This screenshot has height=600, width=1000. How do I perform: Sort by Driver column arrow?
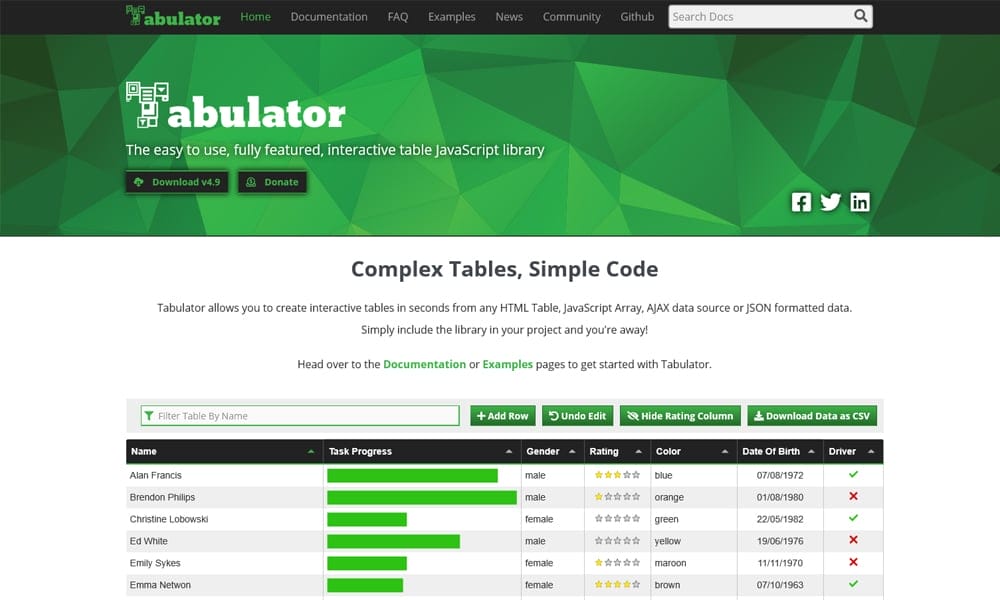click(x=871, y=451)
